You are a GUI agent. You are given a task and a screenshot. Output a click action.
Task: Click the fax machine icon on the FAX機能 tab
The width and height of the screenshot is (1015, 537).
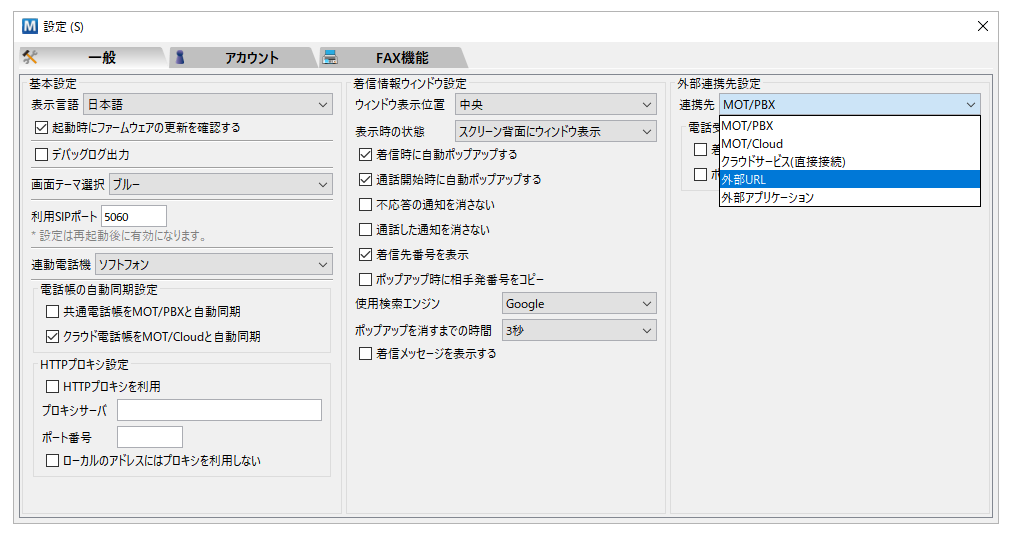330,57
